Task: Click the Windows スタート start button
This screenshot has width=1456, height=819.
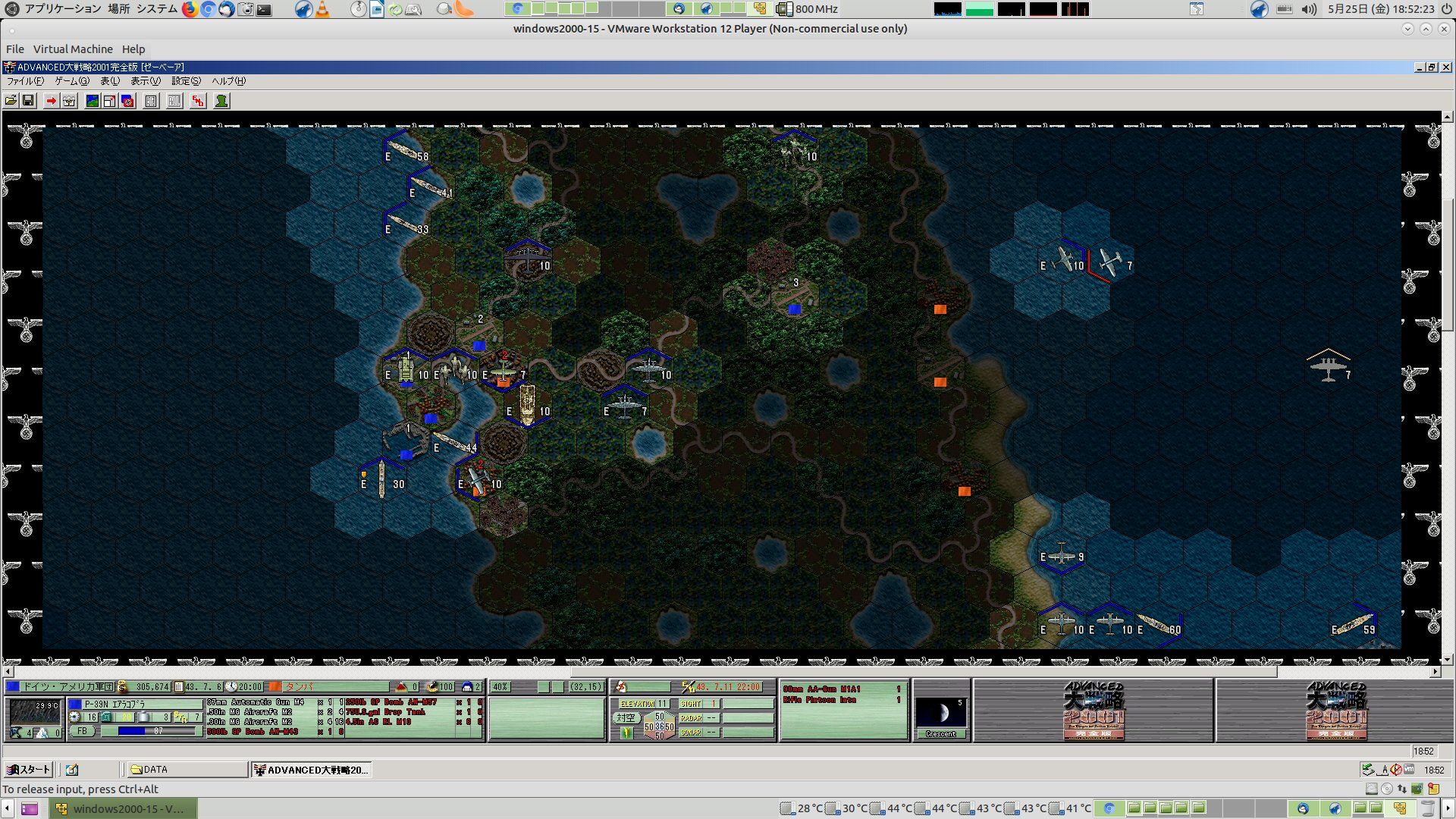Action: click(x=29, y=770)
